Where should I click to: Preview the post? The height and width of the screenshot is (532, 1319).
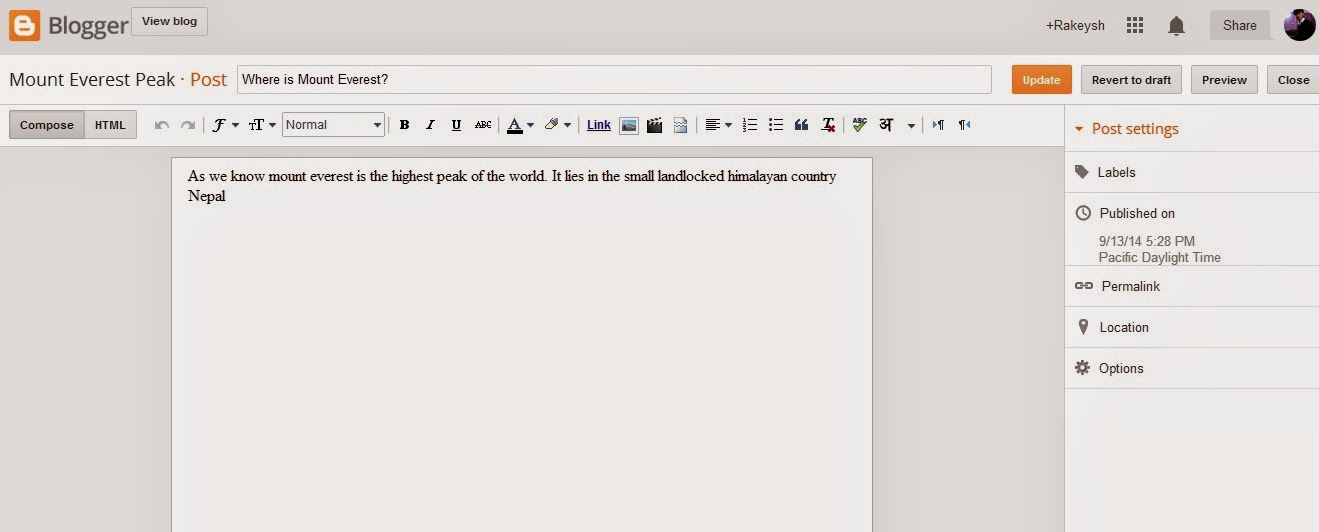pos(1224,80)
